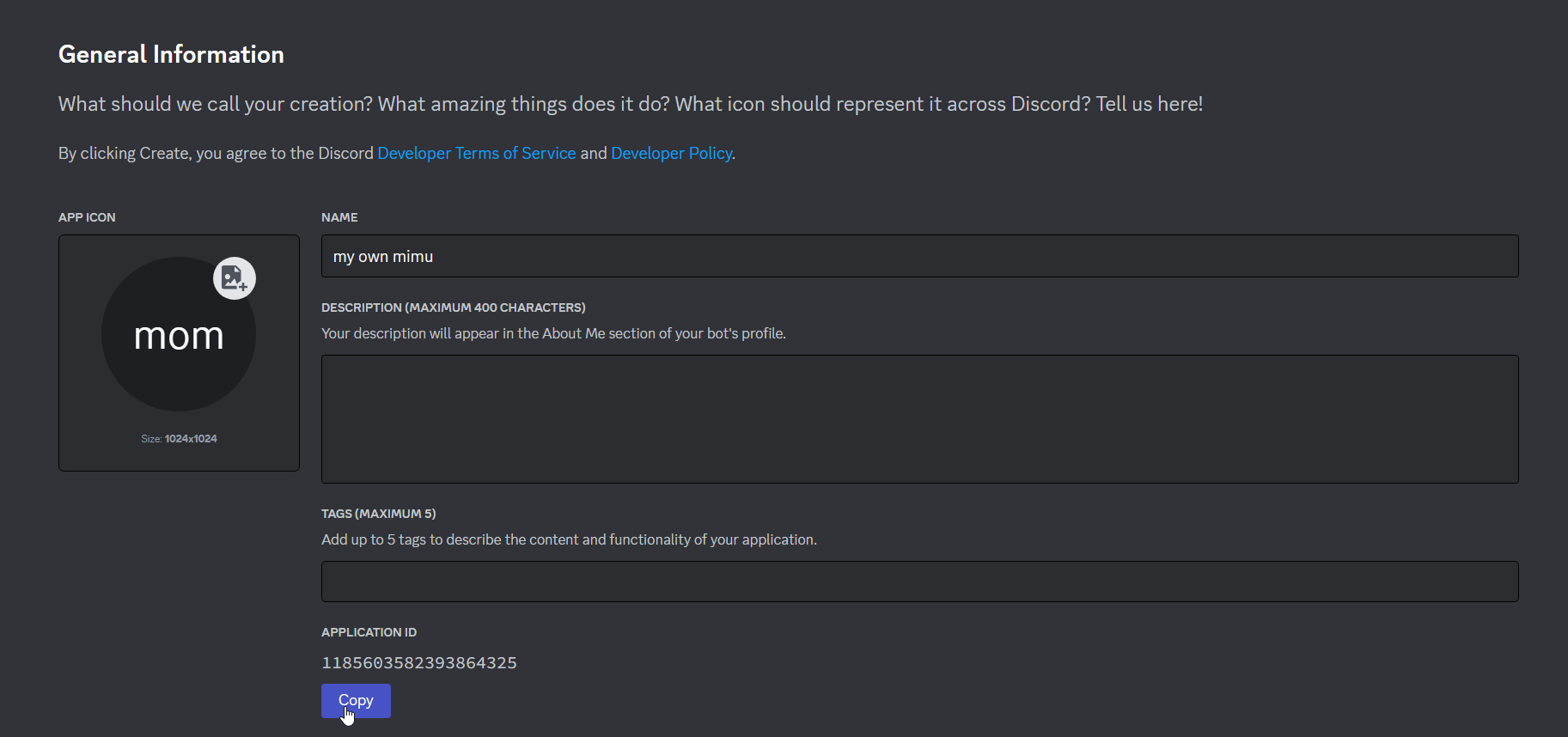
Task: Click the General Information heading
Action: 171,55
